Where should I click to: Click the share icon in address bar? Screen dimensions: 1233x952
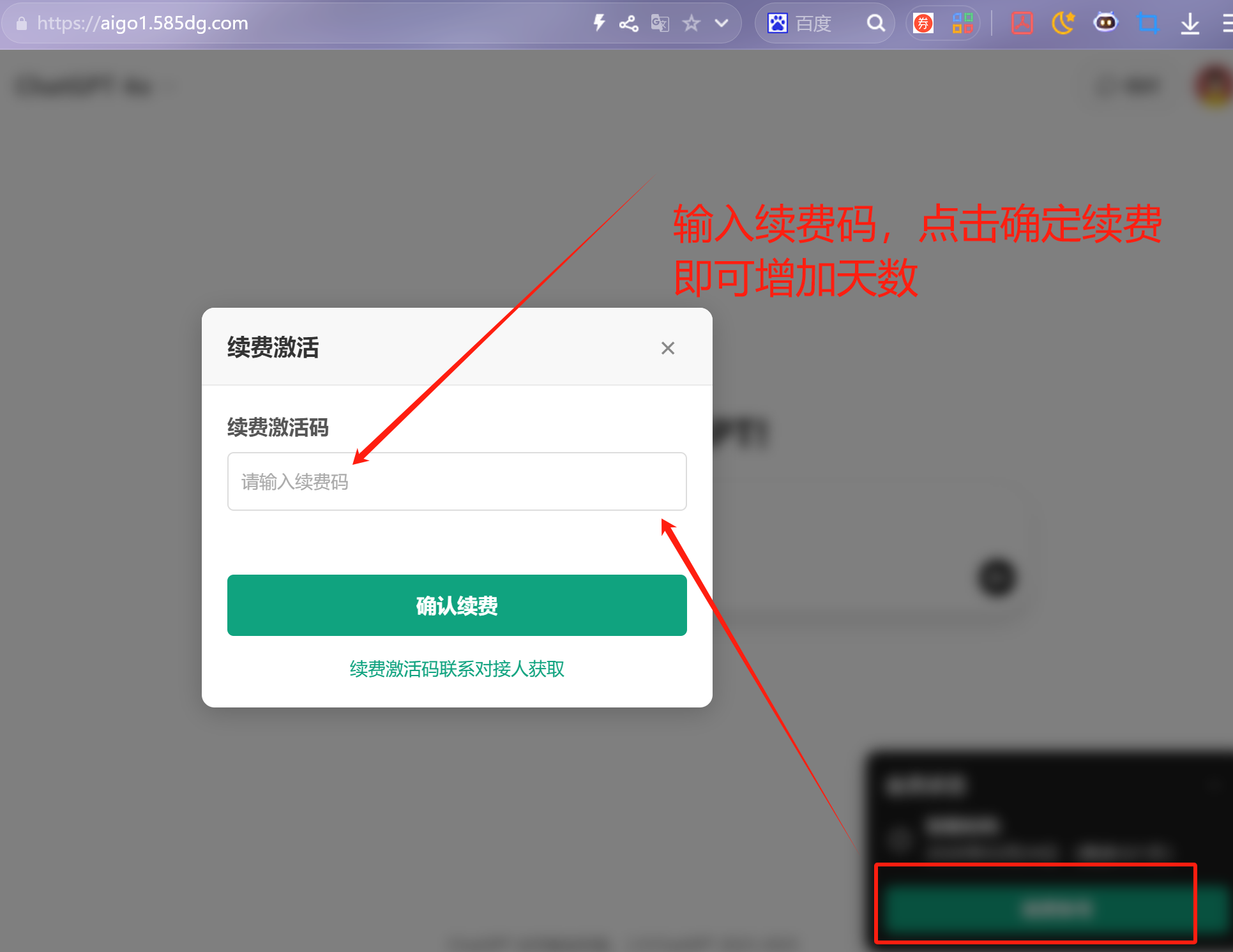[x=628, y=24]
